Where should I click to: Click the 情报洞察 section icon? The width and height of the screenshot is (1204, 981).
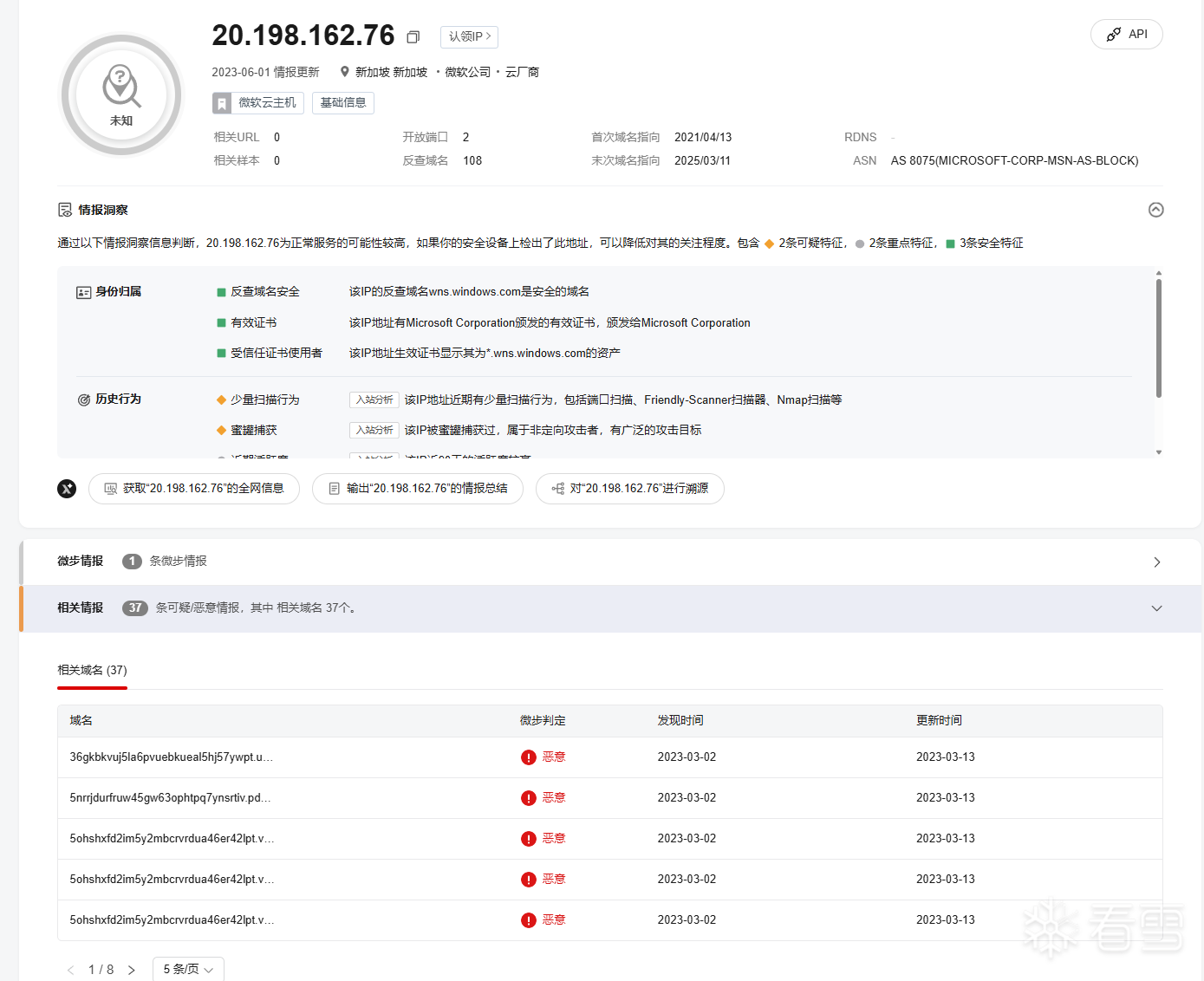click(x=65, y=210)
